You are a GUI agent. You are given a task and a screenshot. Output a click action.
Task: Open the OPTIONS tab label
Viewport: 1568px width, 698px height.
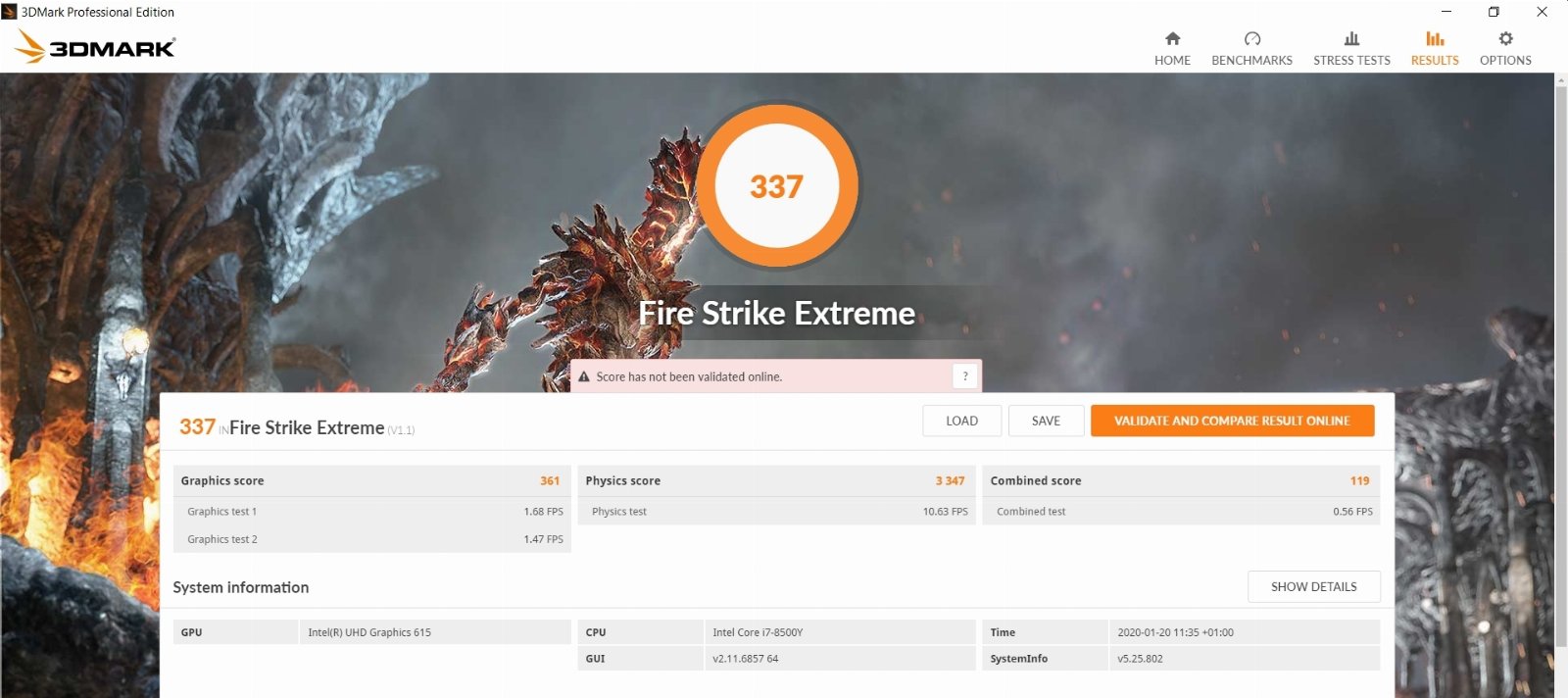(x=1505, y=60)
